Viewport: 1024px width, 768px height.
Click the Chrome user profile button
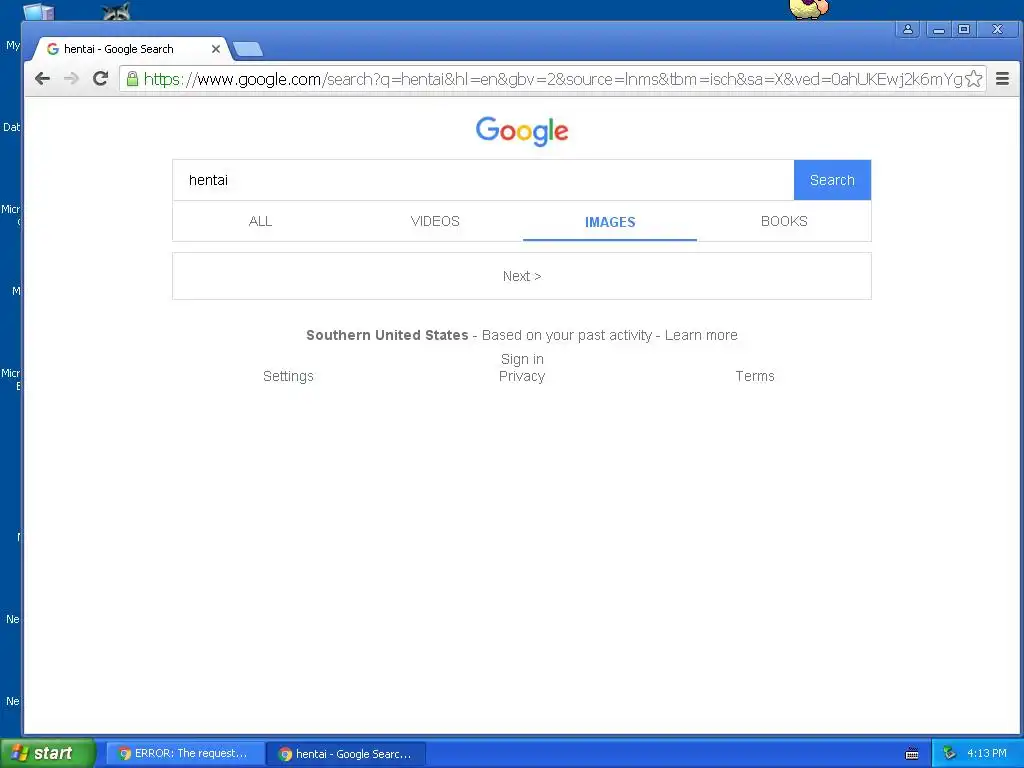pyautogui.click(x=908, y=29)
